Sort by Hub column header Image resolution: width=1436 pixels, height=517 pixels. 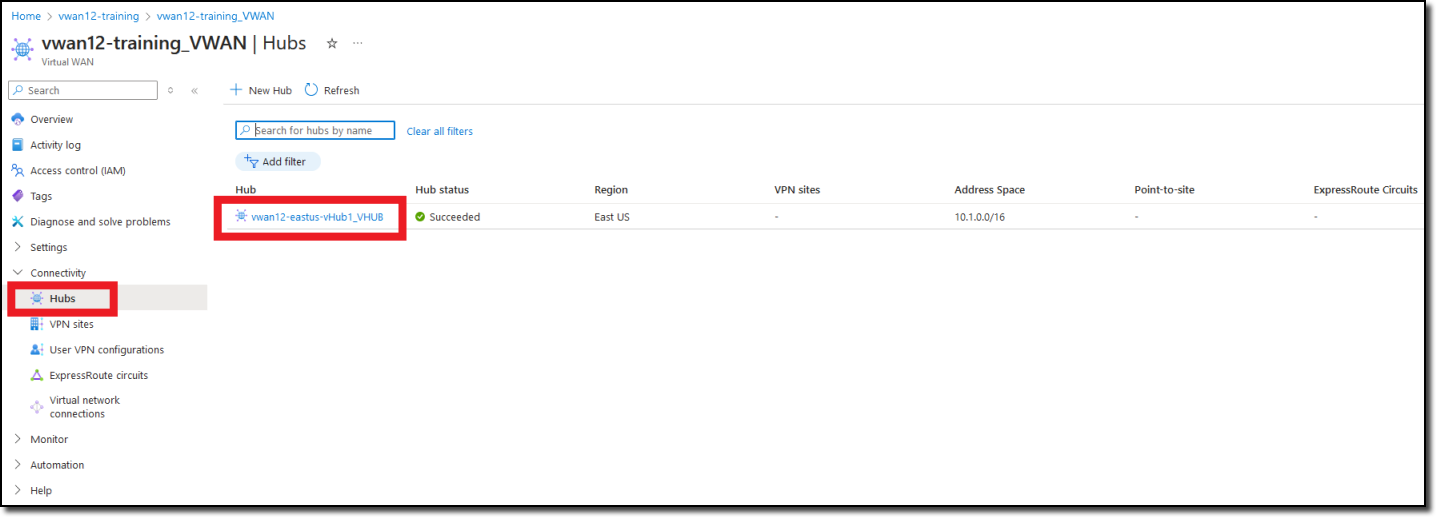point(245,190)
